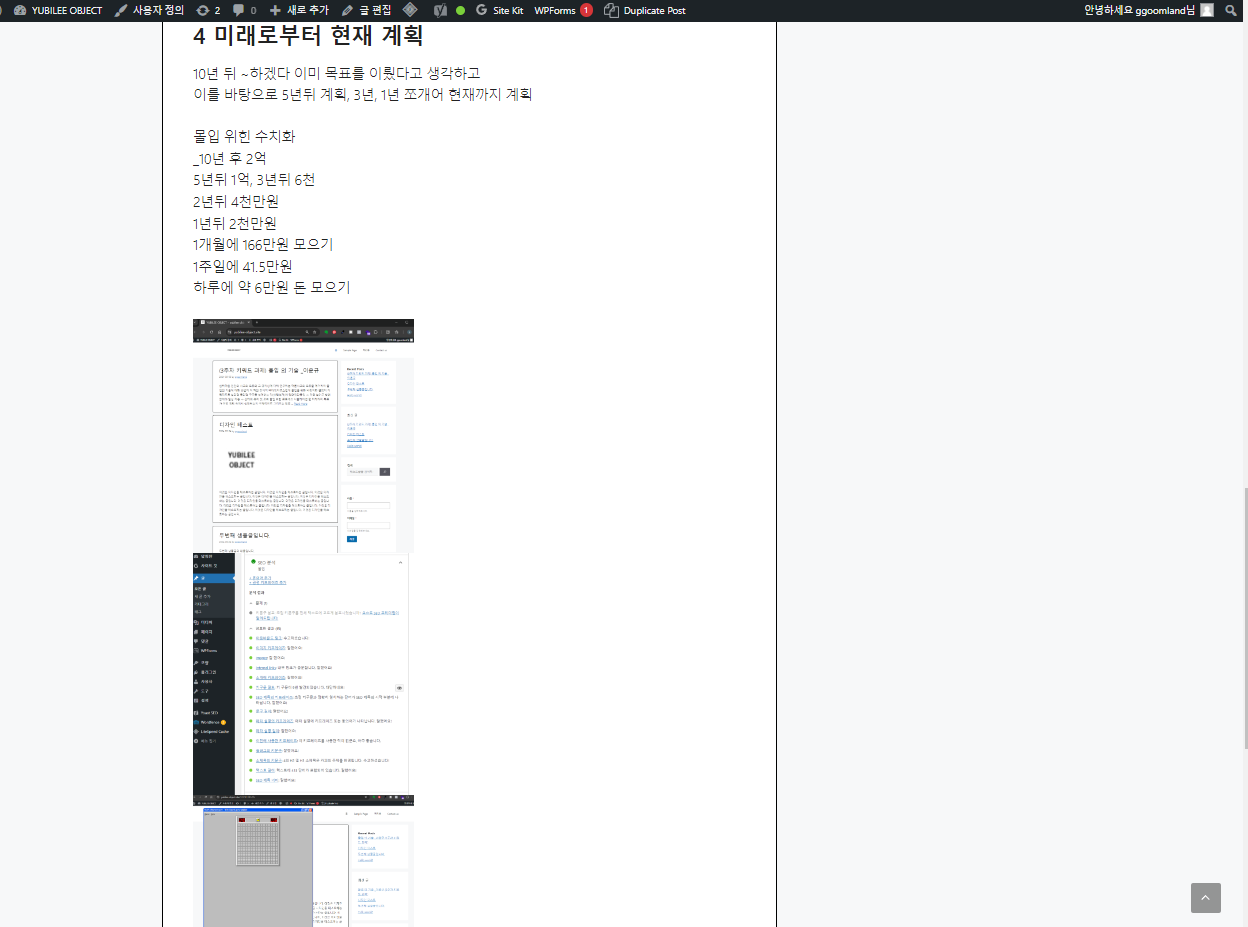Click 글 편집 (Edit Post) in admin bar
The width and height of the screenshot is (1248, 927).
(x=366, y=10)
